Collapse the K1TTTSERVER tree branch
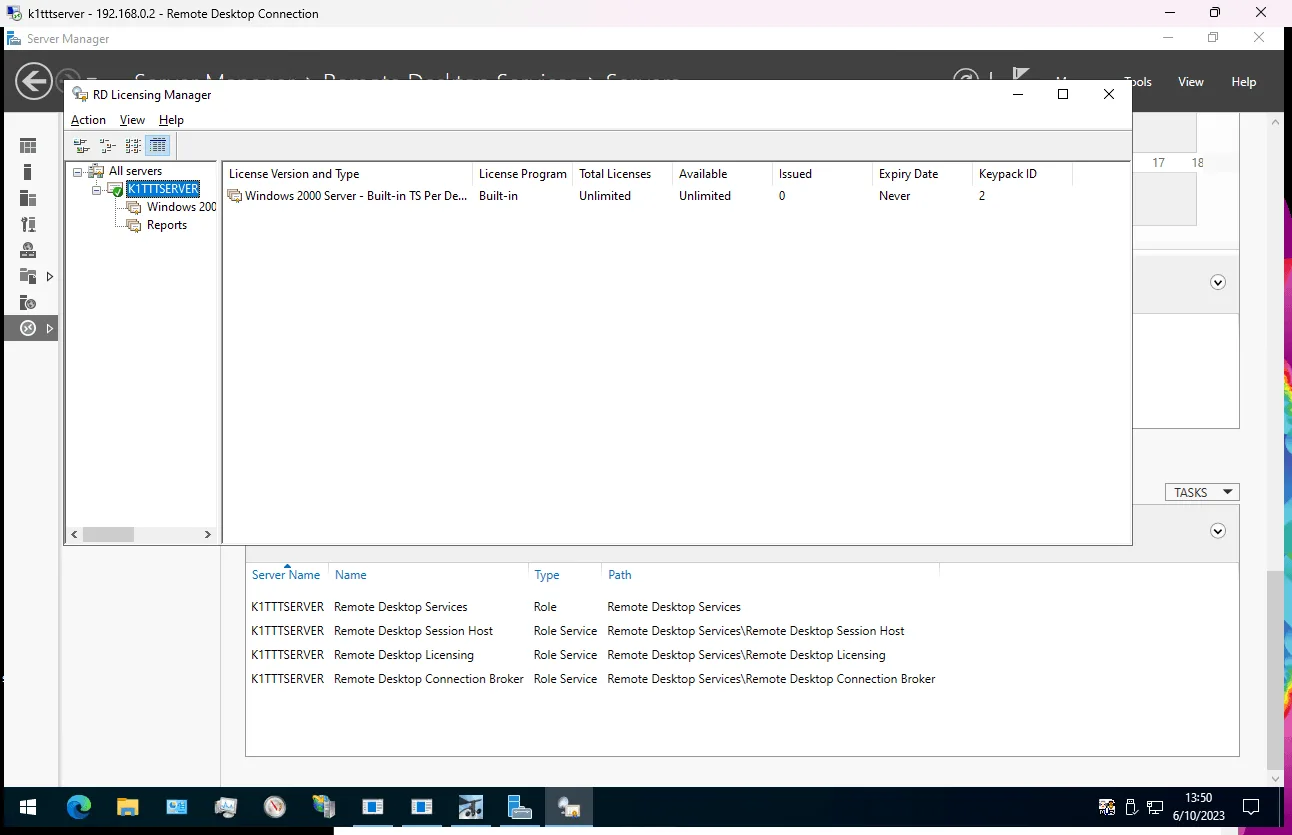 (x=98, y=188)
